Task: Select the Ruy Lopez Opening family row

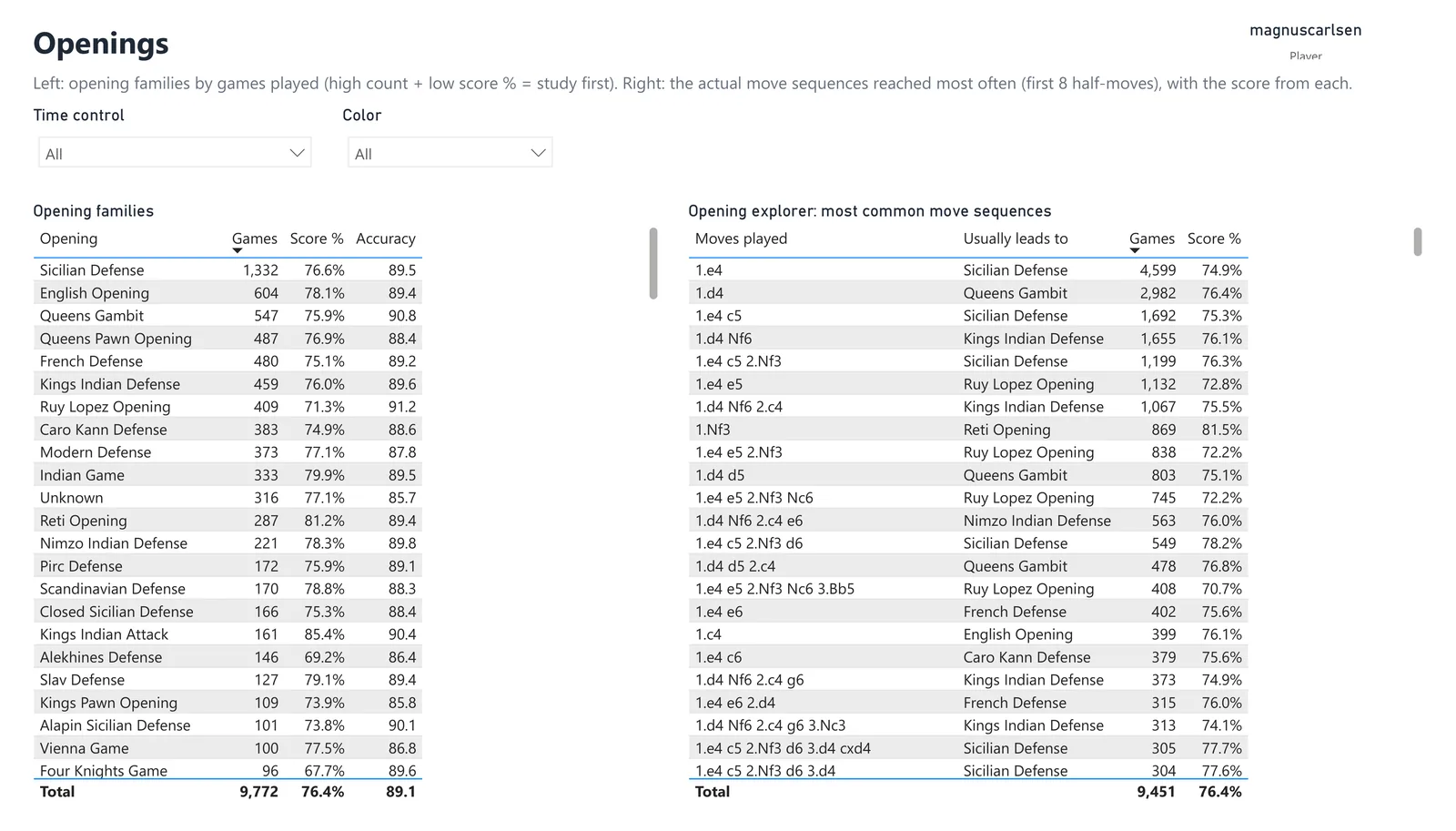Action: 227,407
